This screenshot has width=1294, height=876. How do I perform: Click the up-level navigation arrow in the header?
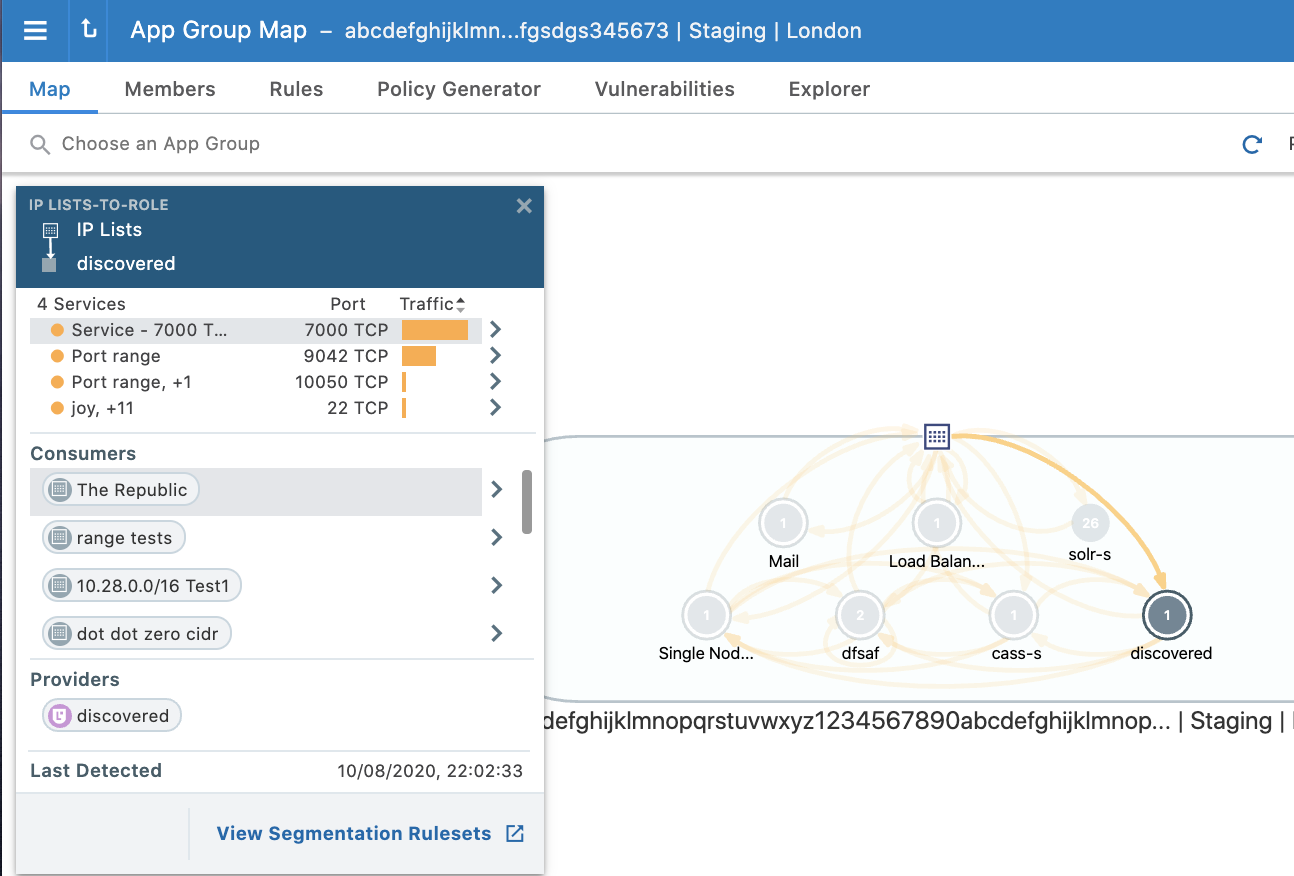tap(87, 30)
